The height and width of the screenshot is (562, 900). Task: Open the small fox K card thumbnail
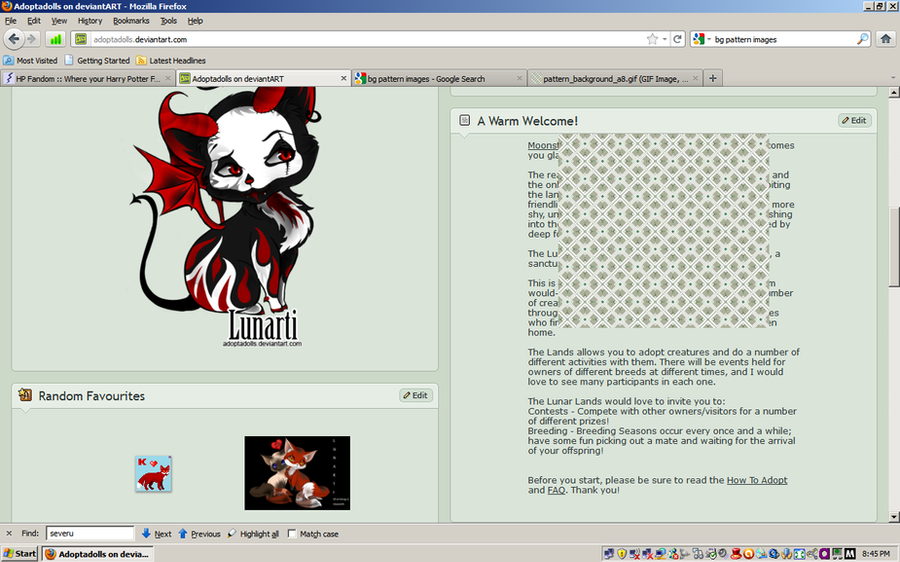point(153,474)
